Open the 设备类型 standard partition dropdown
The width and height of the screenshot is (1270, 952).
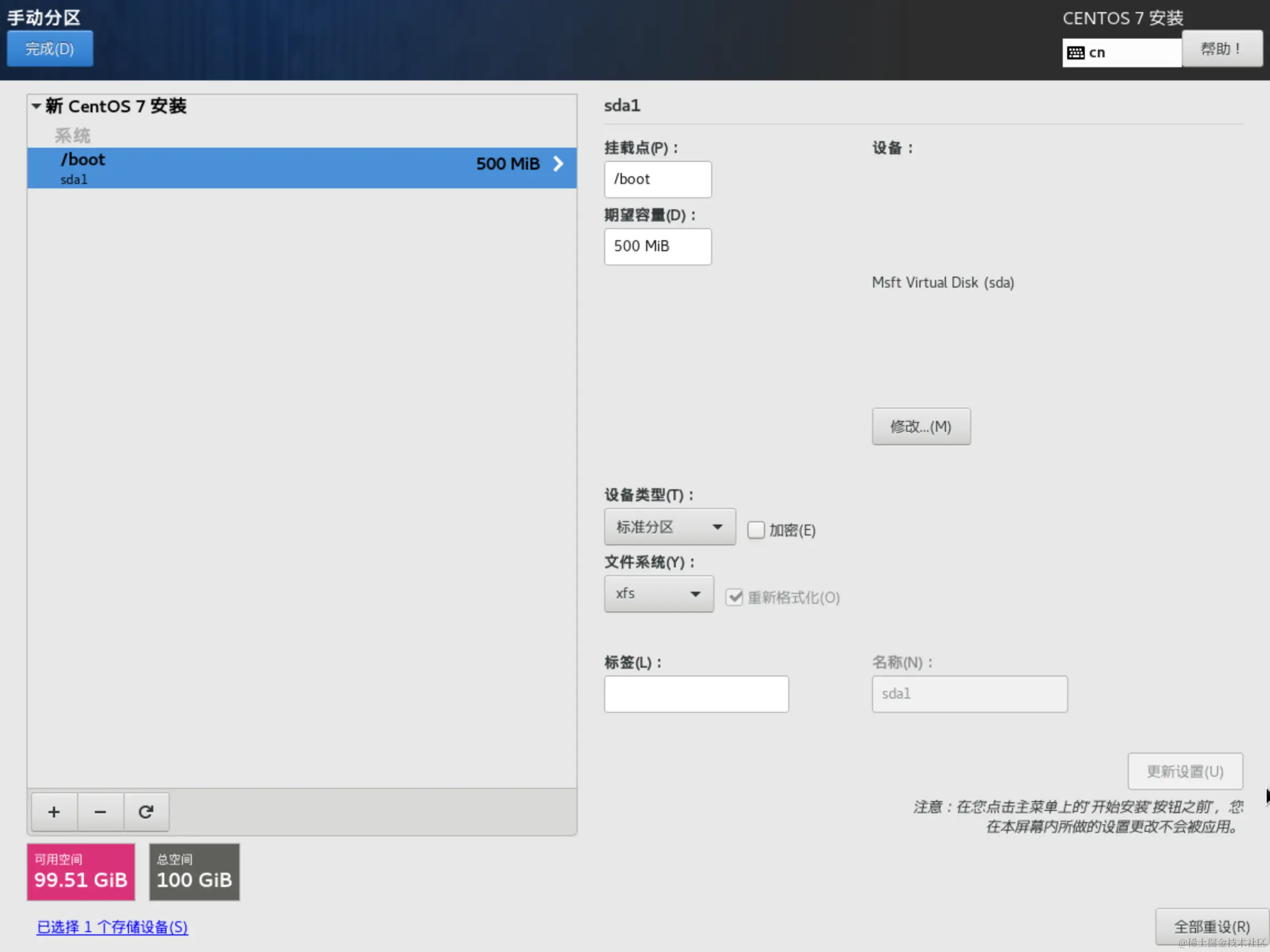pyautogui.click(x=669, y=526)
